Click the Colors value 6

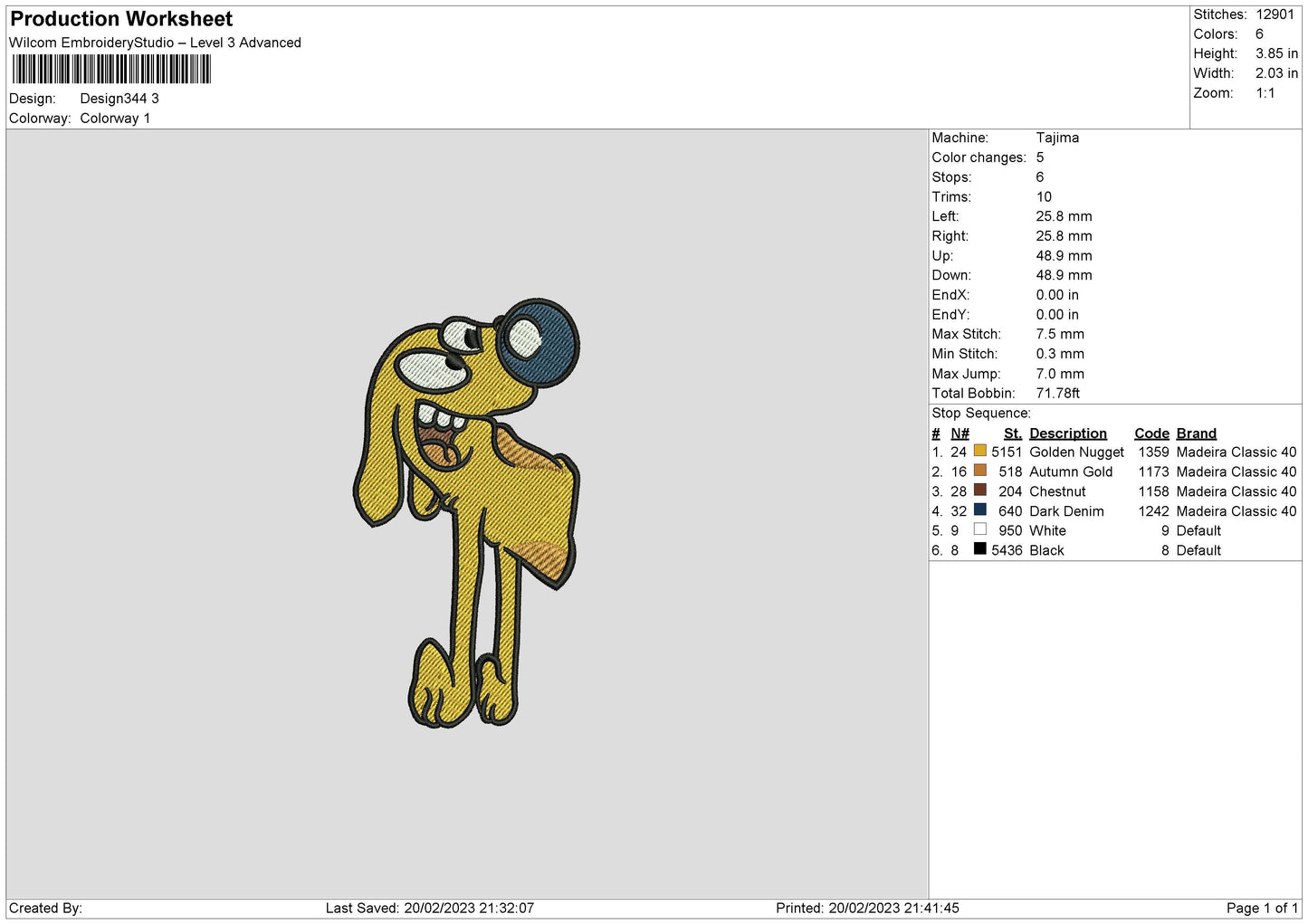point(1259,34)
